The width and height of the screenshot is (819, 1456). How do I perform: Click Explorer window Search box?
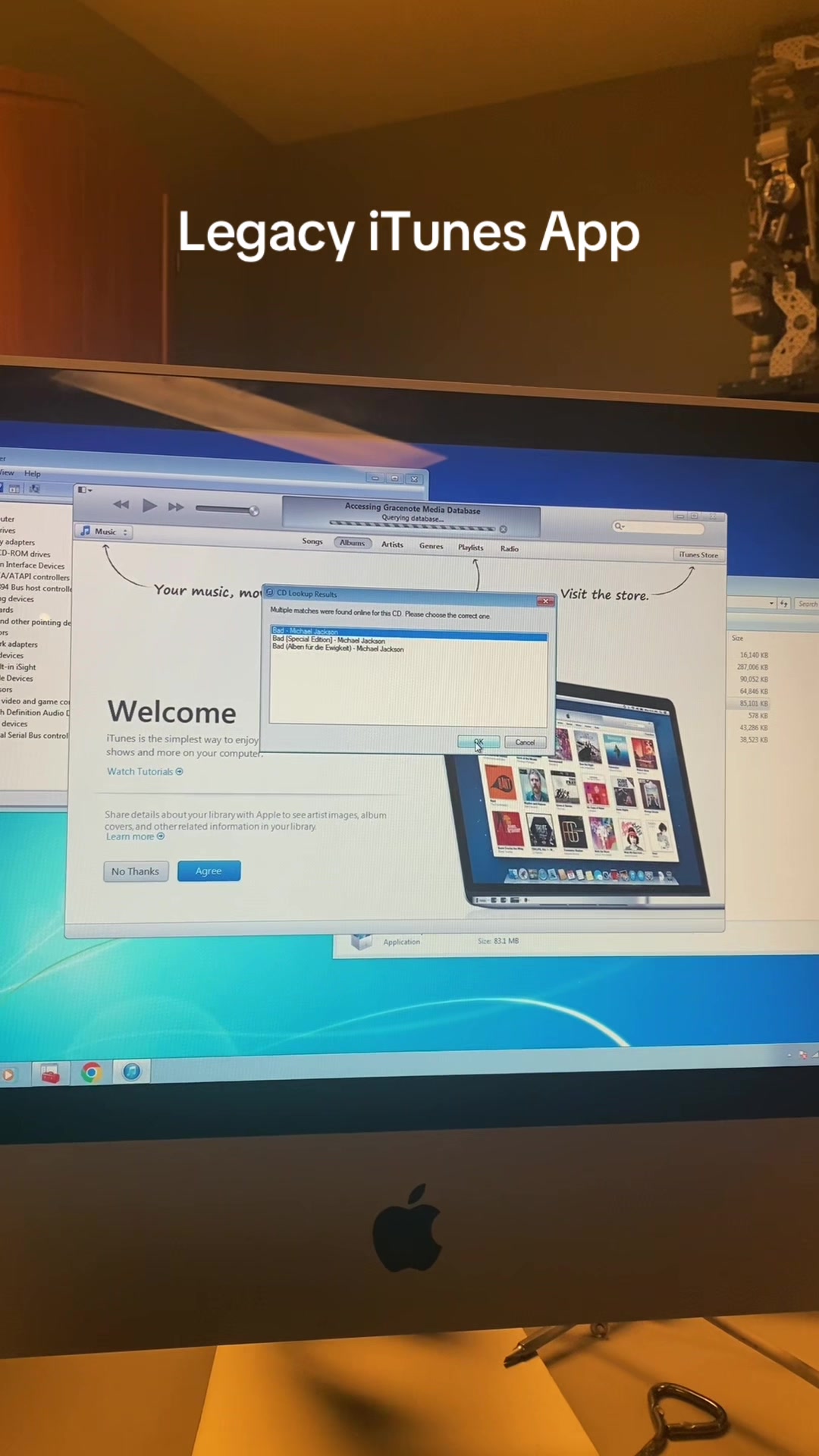coord(806,604)
